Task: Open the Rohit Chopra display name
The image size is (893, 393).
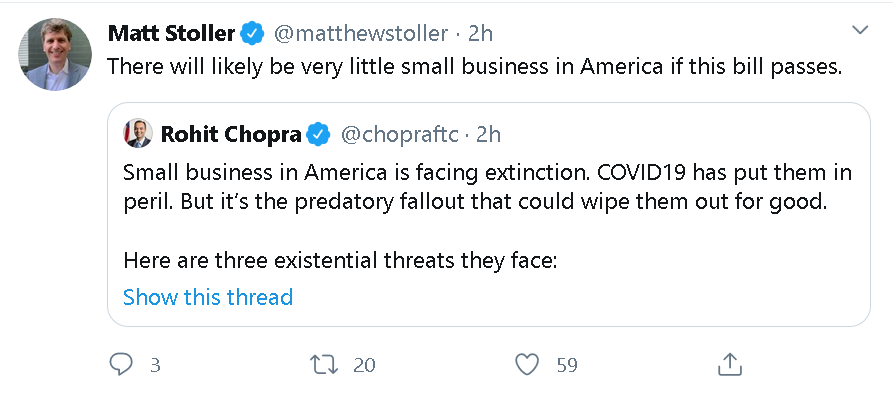Action: click(231, 135)
